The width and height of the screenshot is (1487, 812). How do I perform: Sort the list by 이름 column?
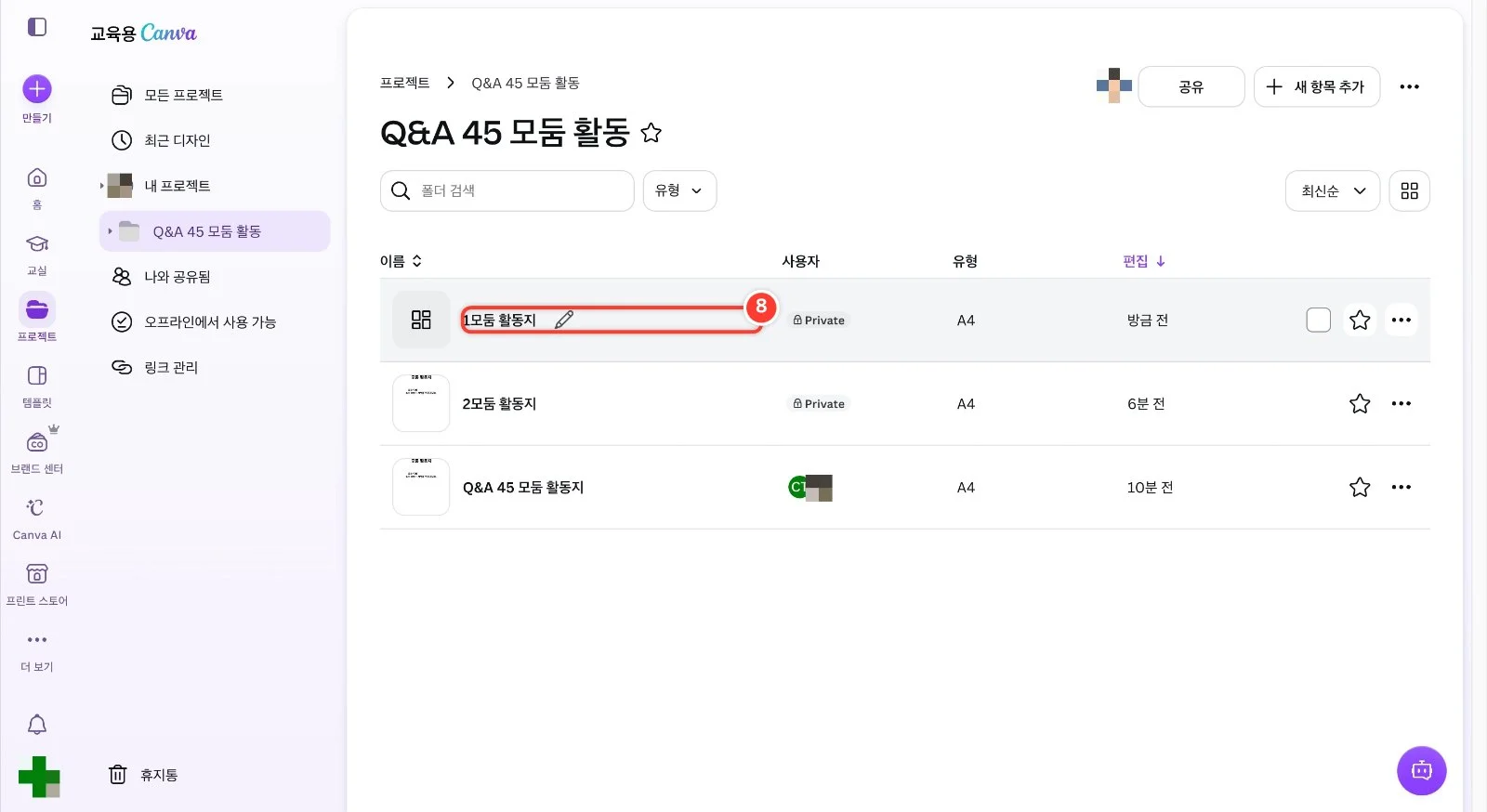pyautogui.click(x=401, y=261)
